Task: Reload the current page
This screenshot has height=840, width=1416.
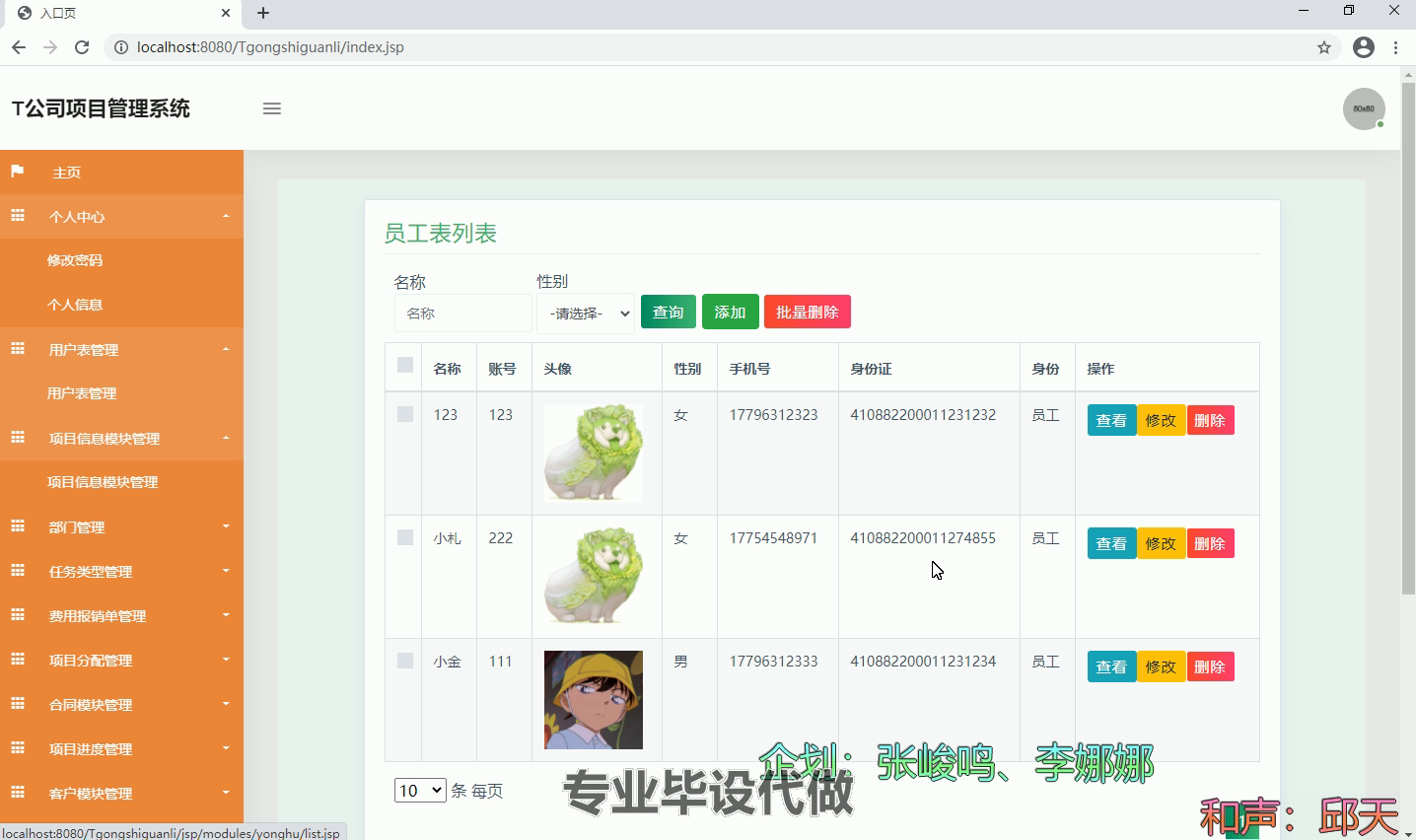Action: 82,47
